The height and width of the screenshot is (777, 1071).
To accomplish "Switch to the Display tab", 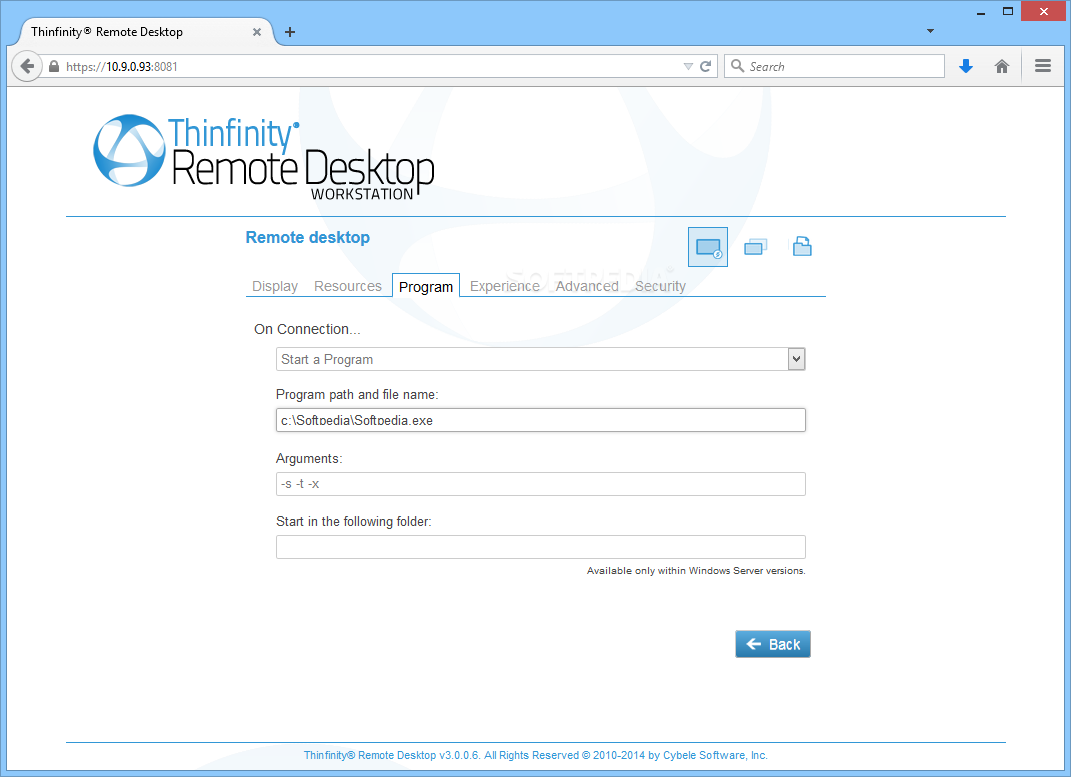I will [x=275, y=286].
